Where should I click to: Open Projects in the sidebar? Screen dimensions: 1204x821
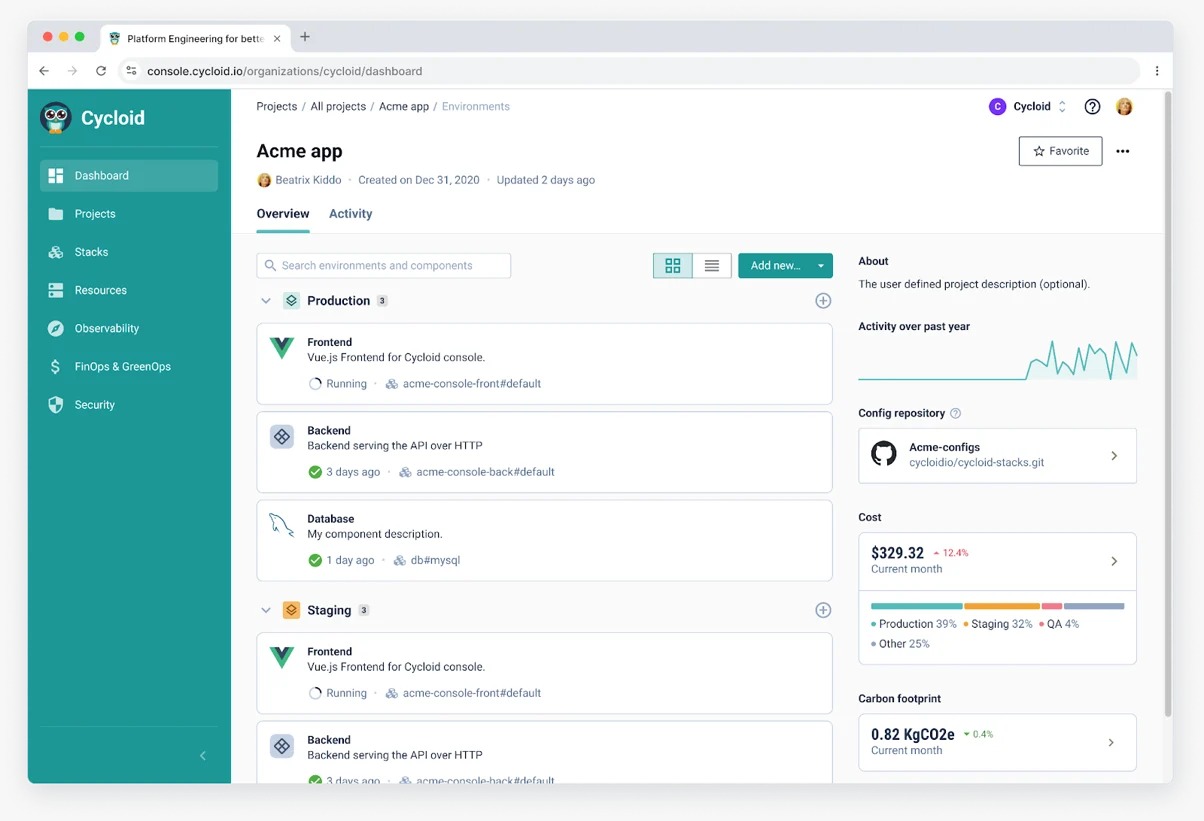129,214
